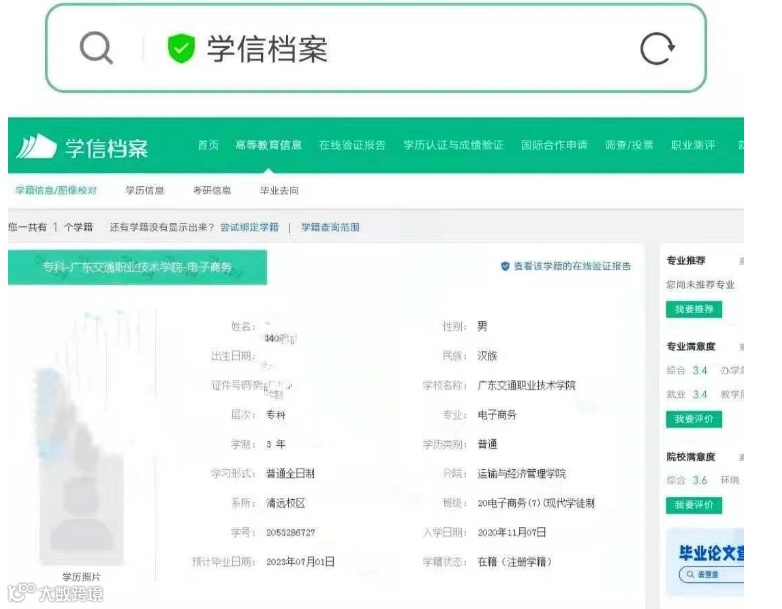Screen dimensions: 782x609
Task: Click 您尚未推荐专业 text
Action: point(700,284)
